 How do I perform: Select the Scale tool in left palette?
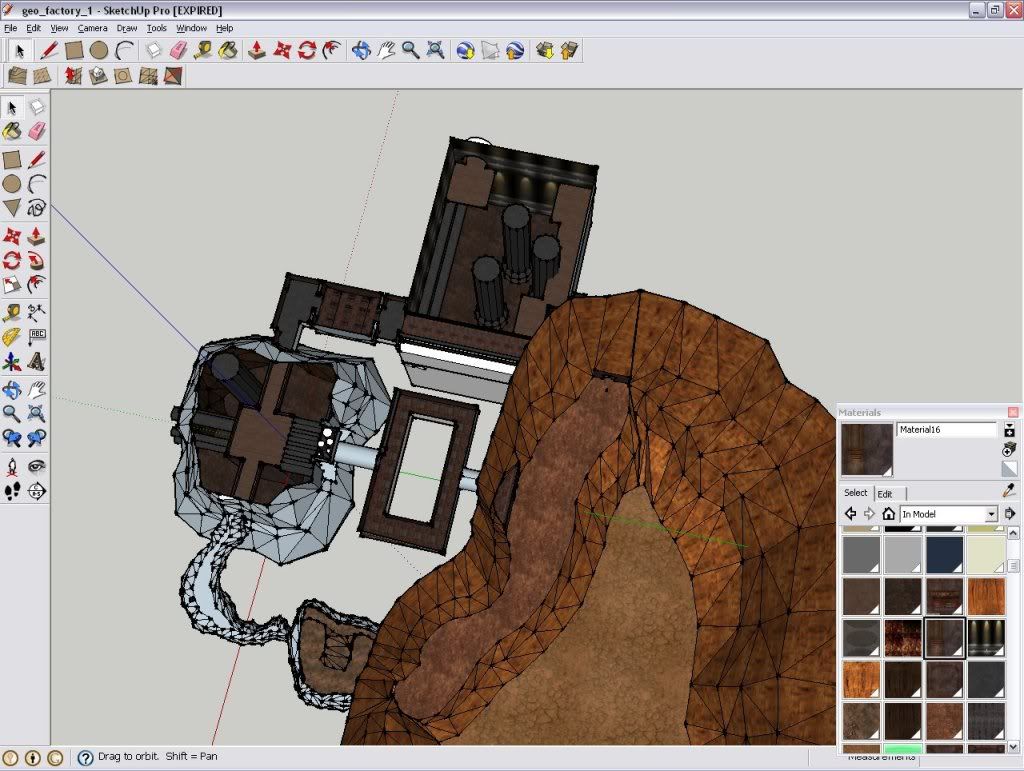(12, 285)
